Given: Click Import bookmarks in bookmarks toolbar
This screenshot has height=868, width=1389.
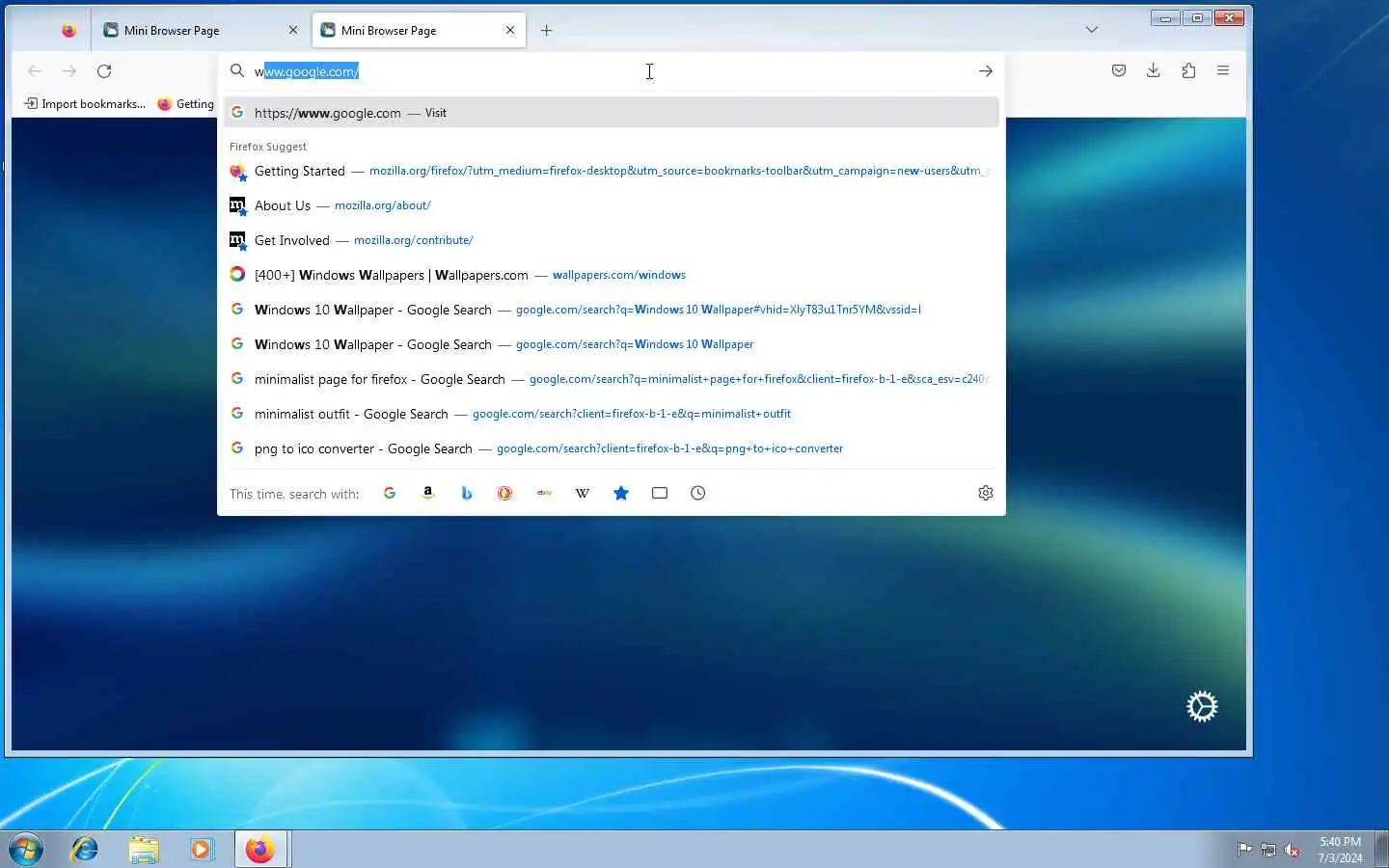Looking at the screenshot, I should [x=85, y=103].
